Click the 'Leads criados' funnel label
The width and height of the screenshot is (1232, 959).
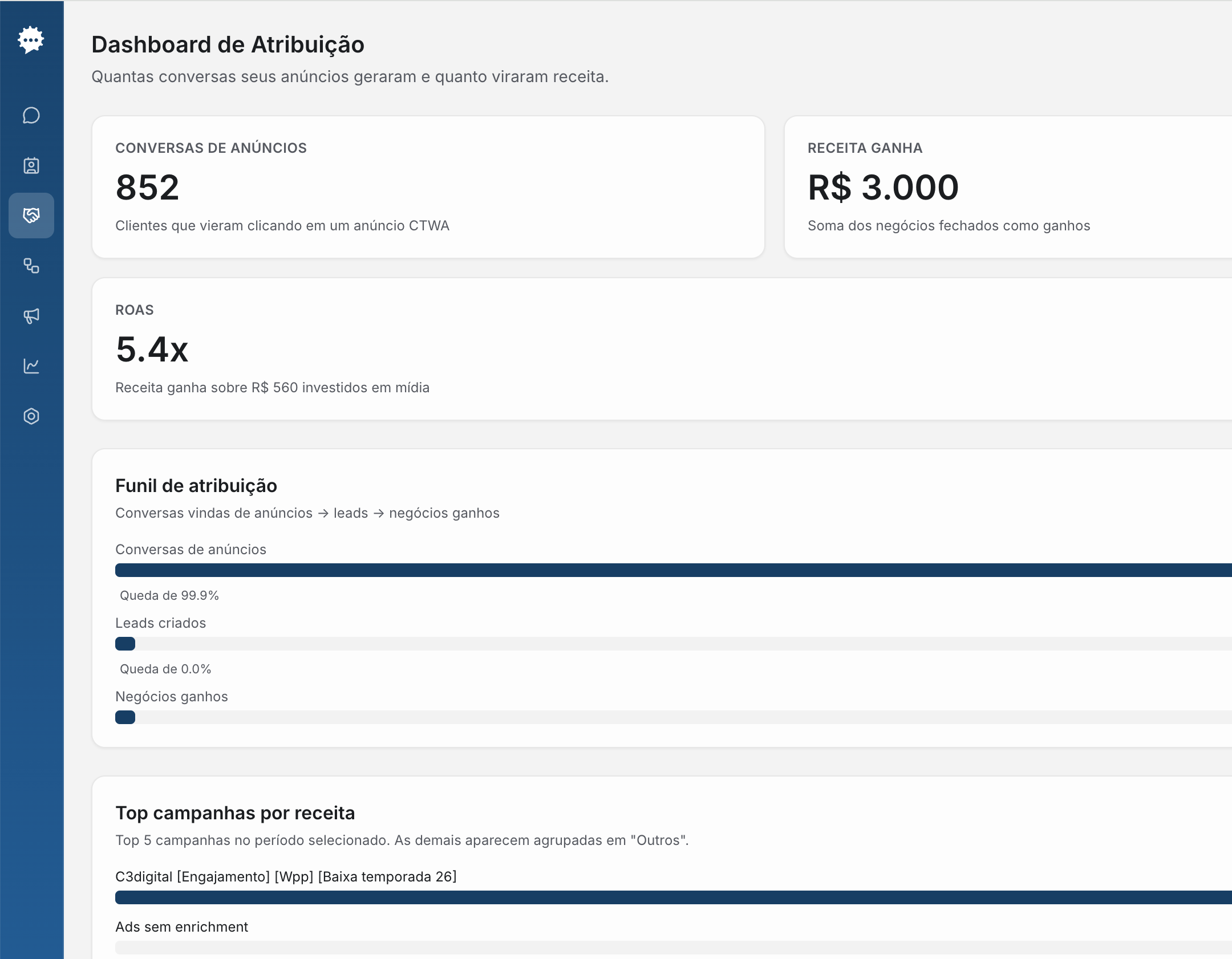tap(160, 623)
